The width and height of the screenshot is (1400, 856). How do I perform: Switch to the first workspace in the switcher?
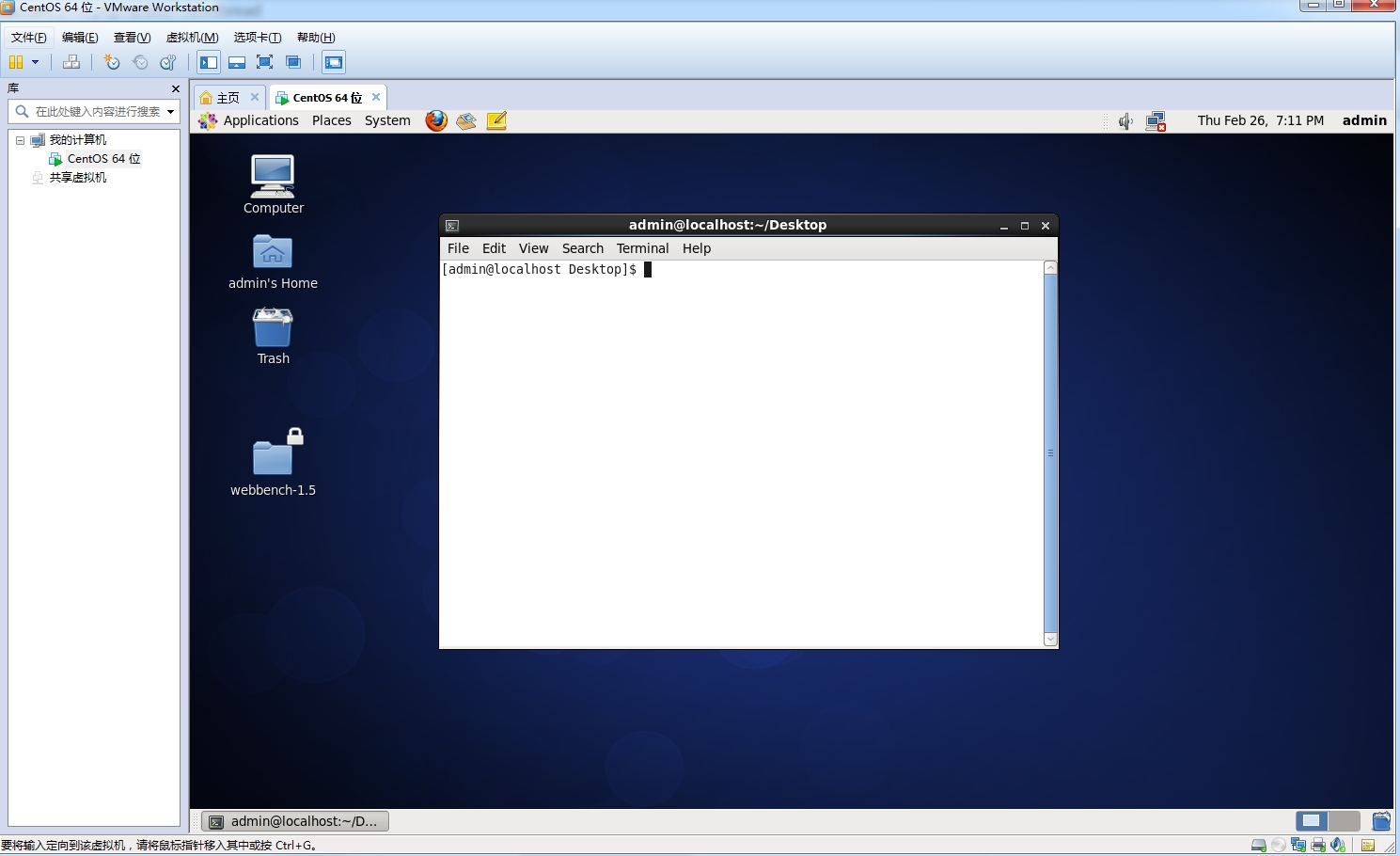[1312, 821]
